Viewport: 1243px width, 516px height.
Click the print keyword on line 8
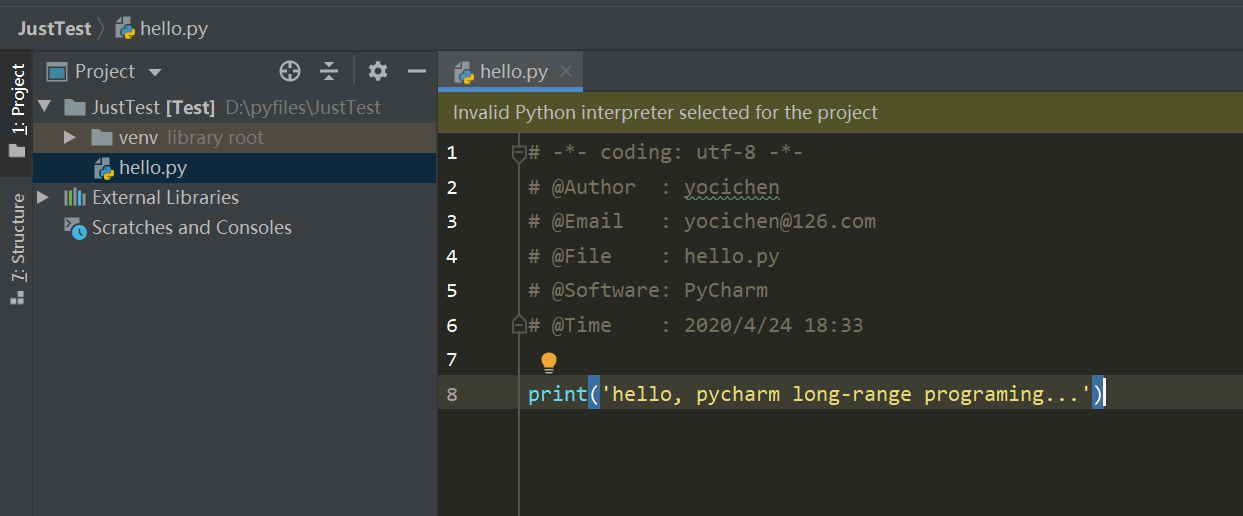[x=558, y=394]
